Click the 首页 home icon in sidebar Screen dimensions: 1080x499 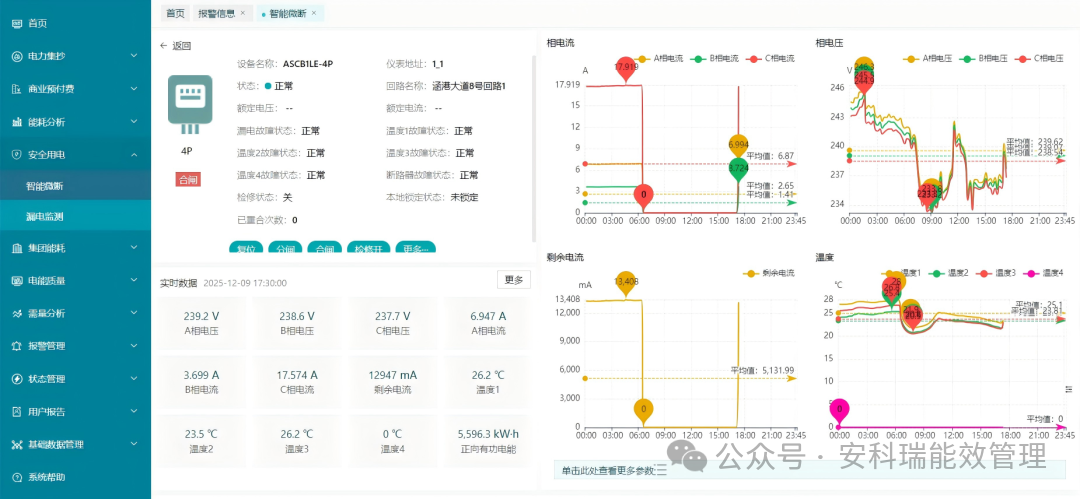pos(17,23)
